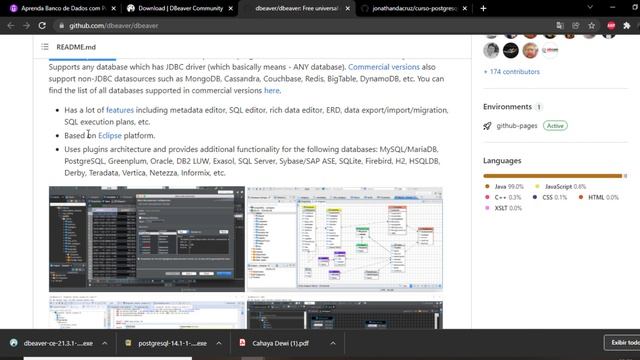Image resolution: width=640 pixels, height=360 pixels.
Task: Expand options for Cahaya Dewi pdf download
Action: [333, 343]
